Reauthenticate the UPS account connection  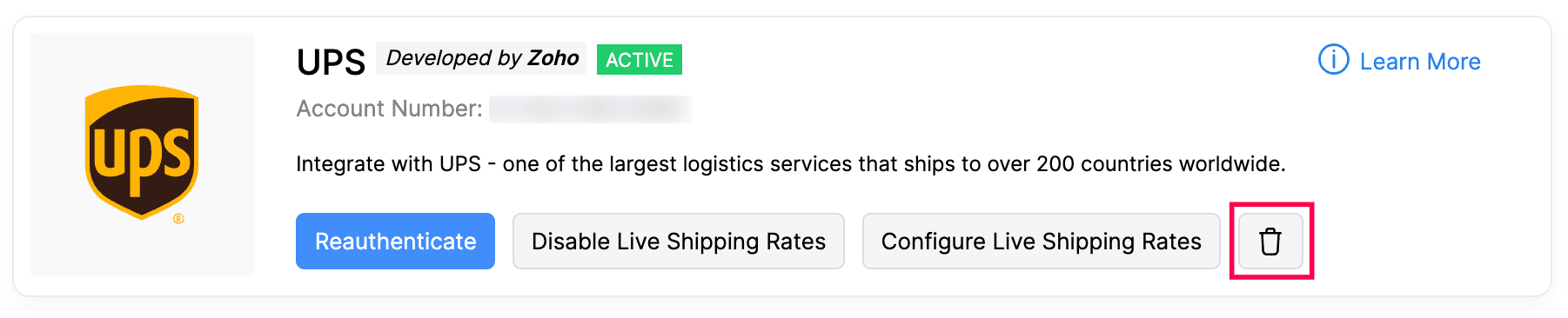coord(395,242)
